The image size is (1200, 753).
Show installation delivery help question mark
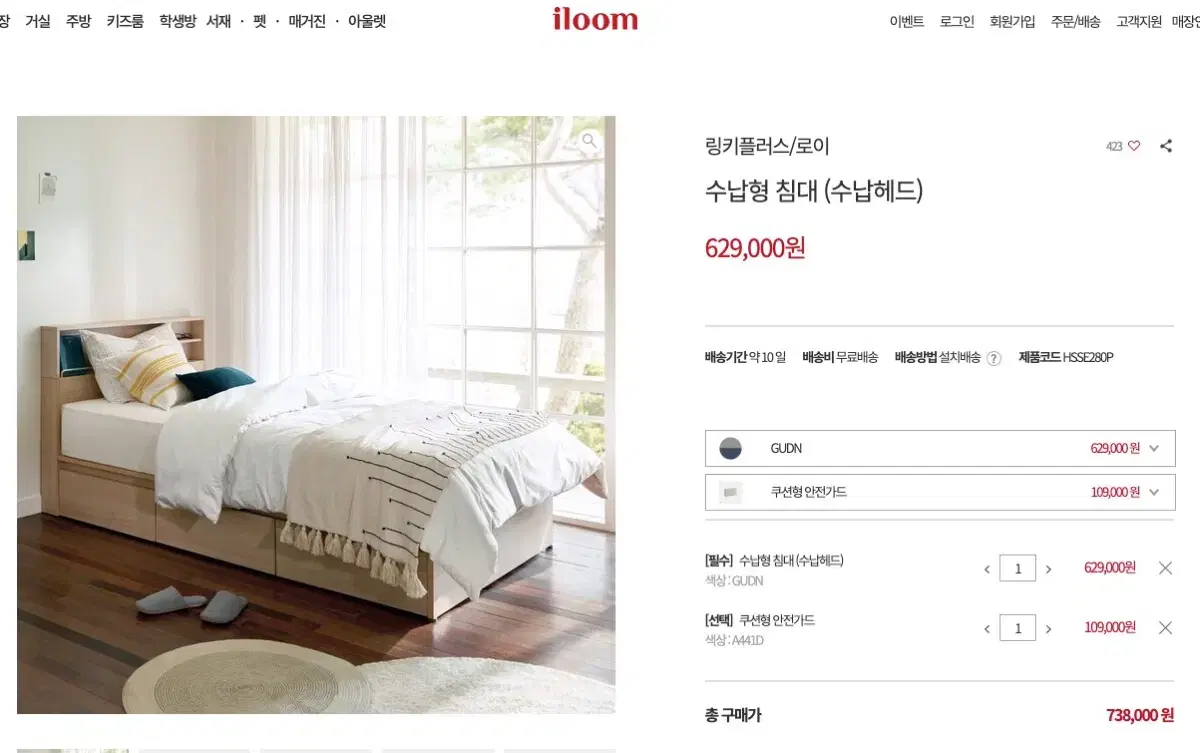(x=994, y=358)
